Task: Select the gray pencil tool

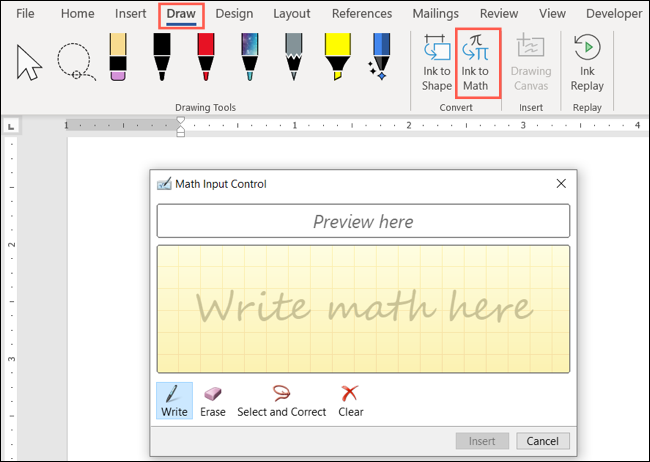Action: coord(293,57)
